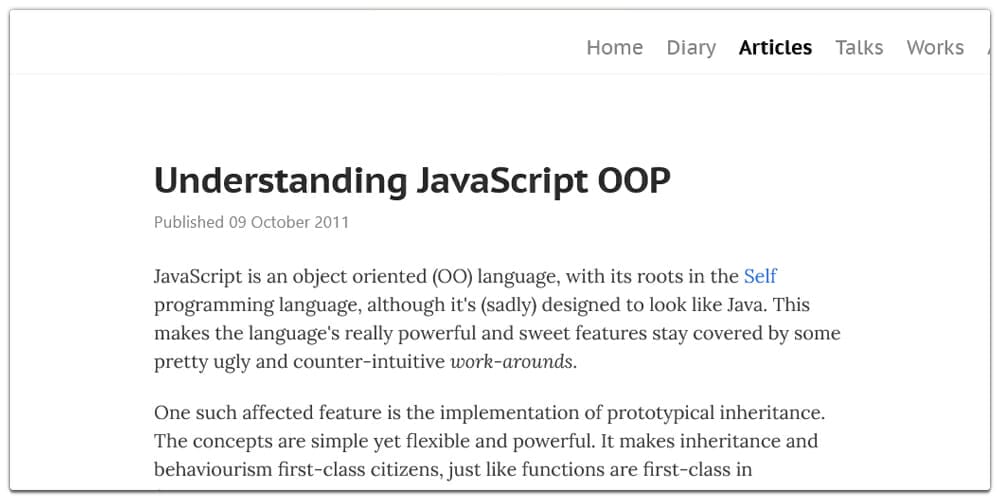
Task: Navigate to the Works section
Action: [x=935, y=48]
